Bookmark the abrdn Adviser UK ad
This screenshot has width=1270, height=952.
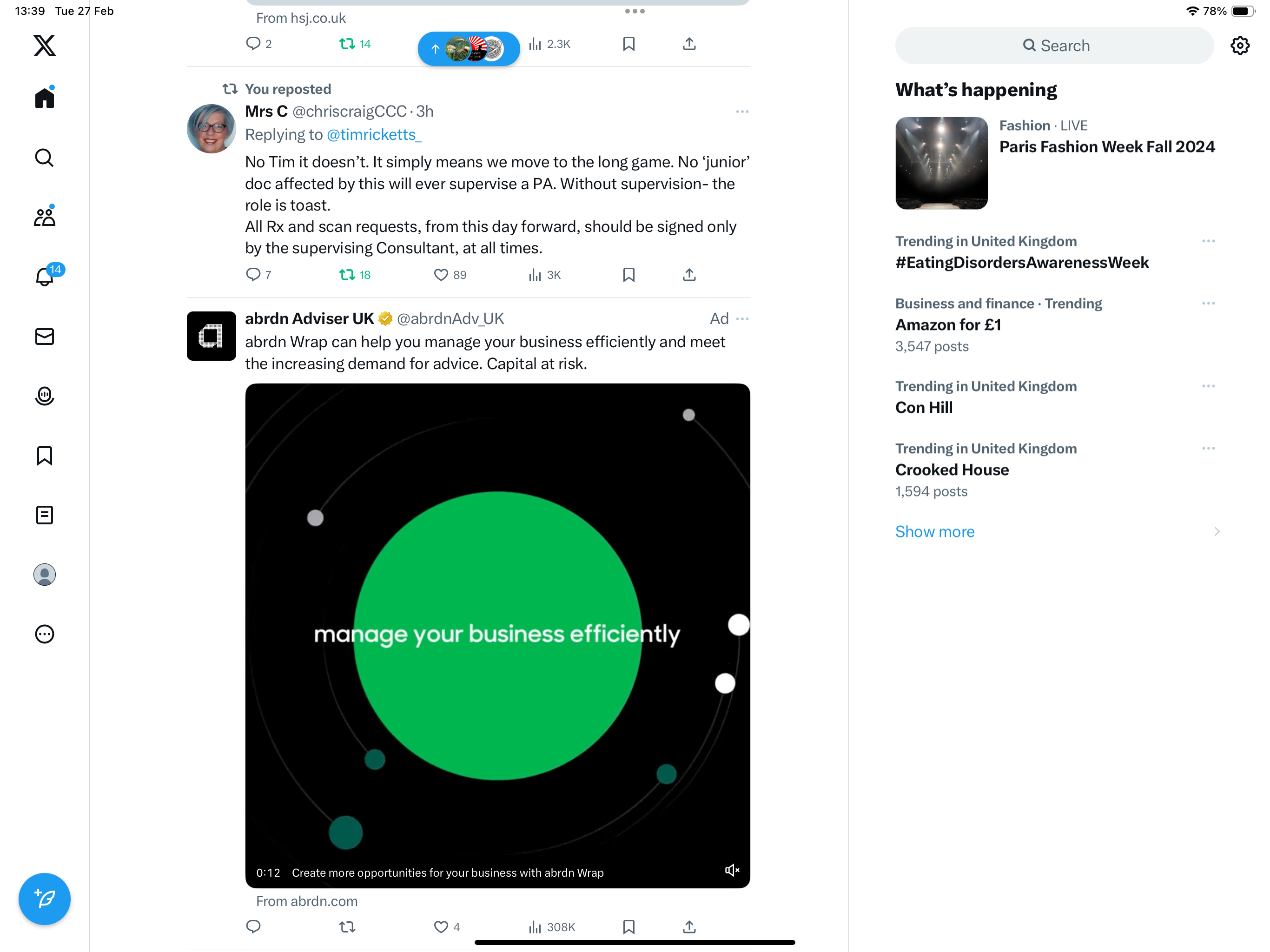(x=628, y=927)
